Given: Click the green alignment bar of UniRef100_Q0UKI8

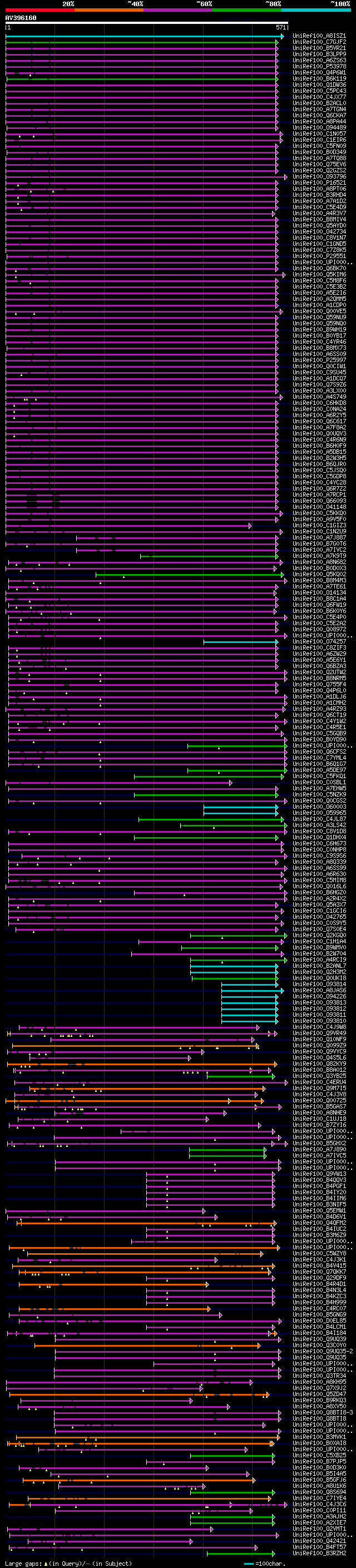Looking at the screenshot, I should (235, 979).
